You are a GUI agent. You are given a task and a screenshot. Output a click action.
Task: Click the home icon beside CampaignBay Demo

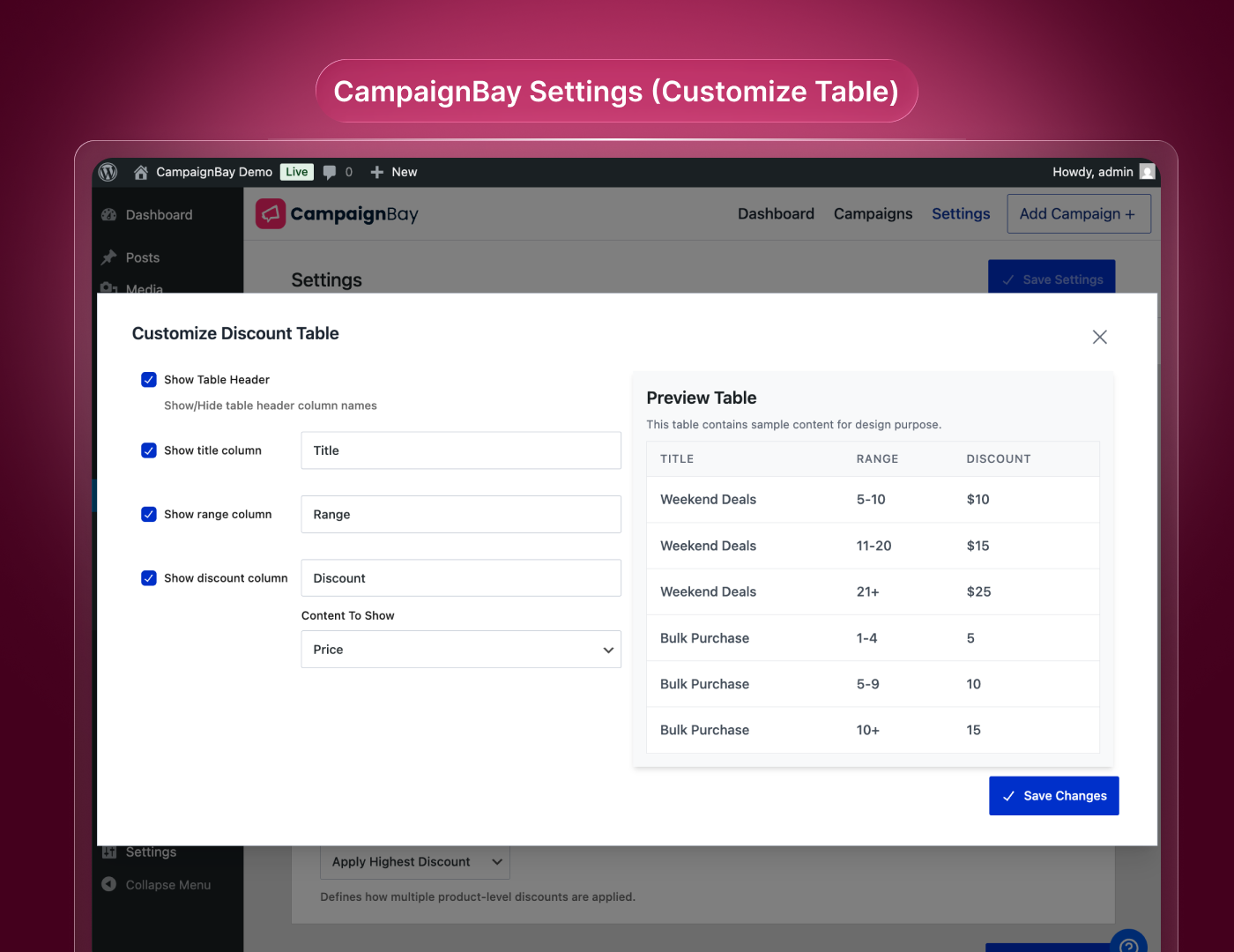[140, 172]
